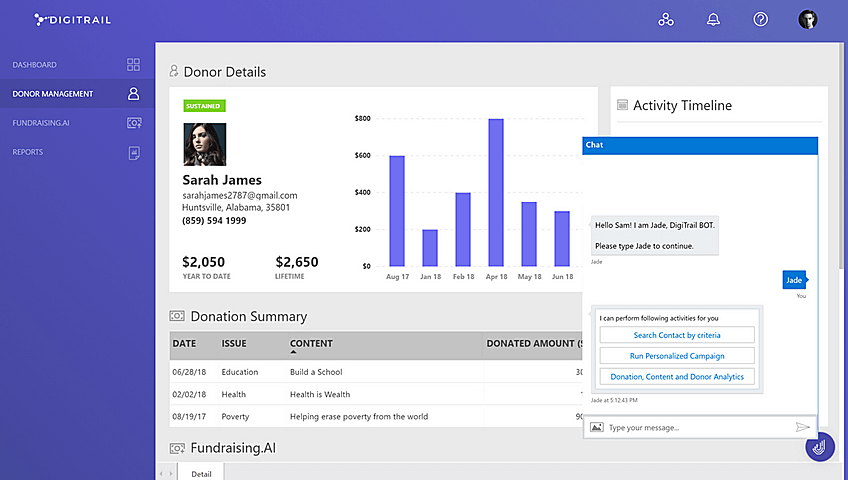Screen dimensions: 848x480
Task: Click Sarah James profile photo
Action: click(204, 144)
